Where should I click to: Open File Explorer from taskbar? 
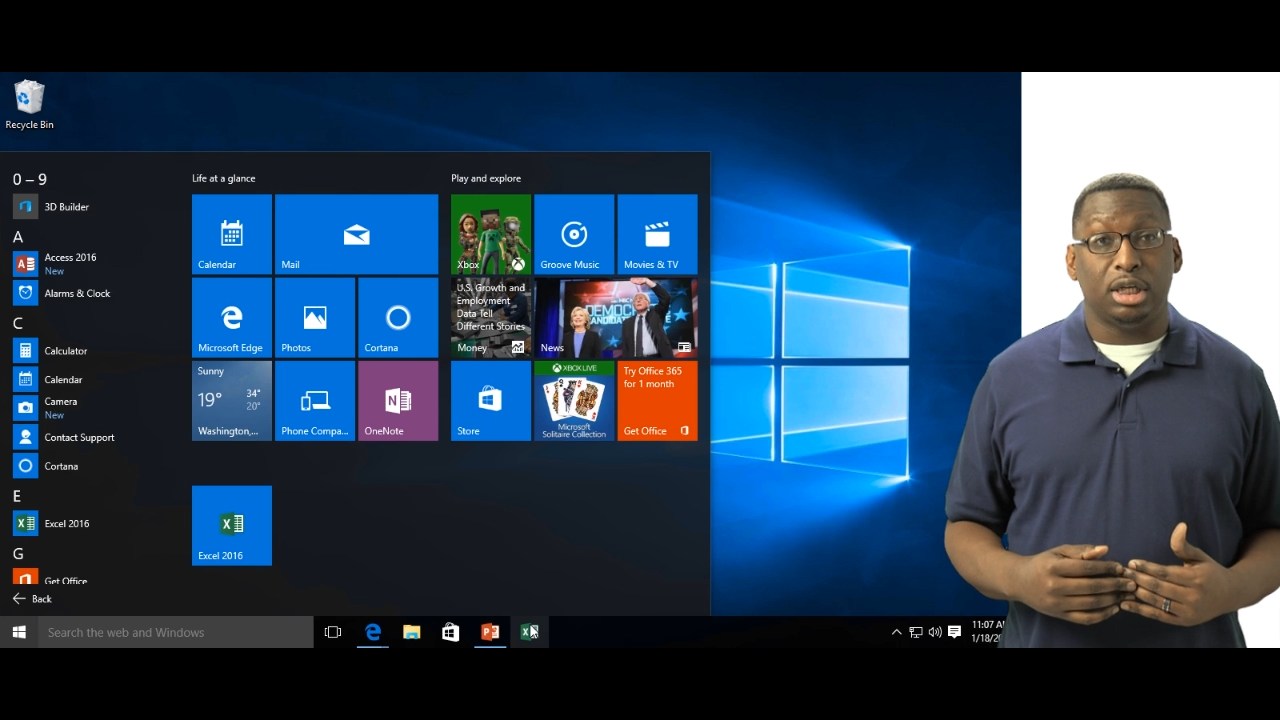(411, 632)
